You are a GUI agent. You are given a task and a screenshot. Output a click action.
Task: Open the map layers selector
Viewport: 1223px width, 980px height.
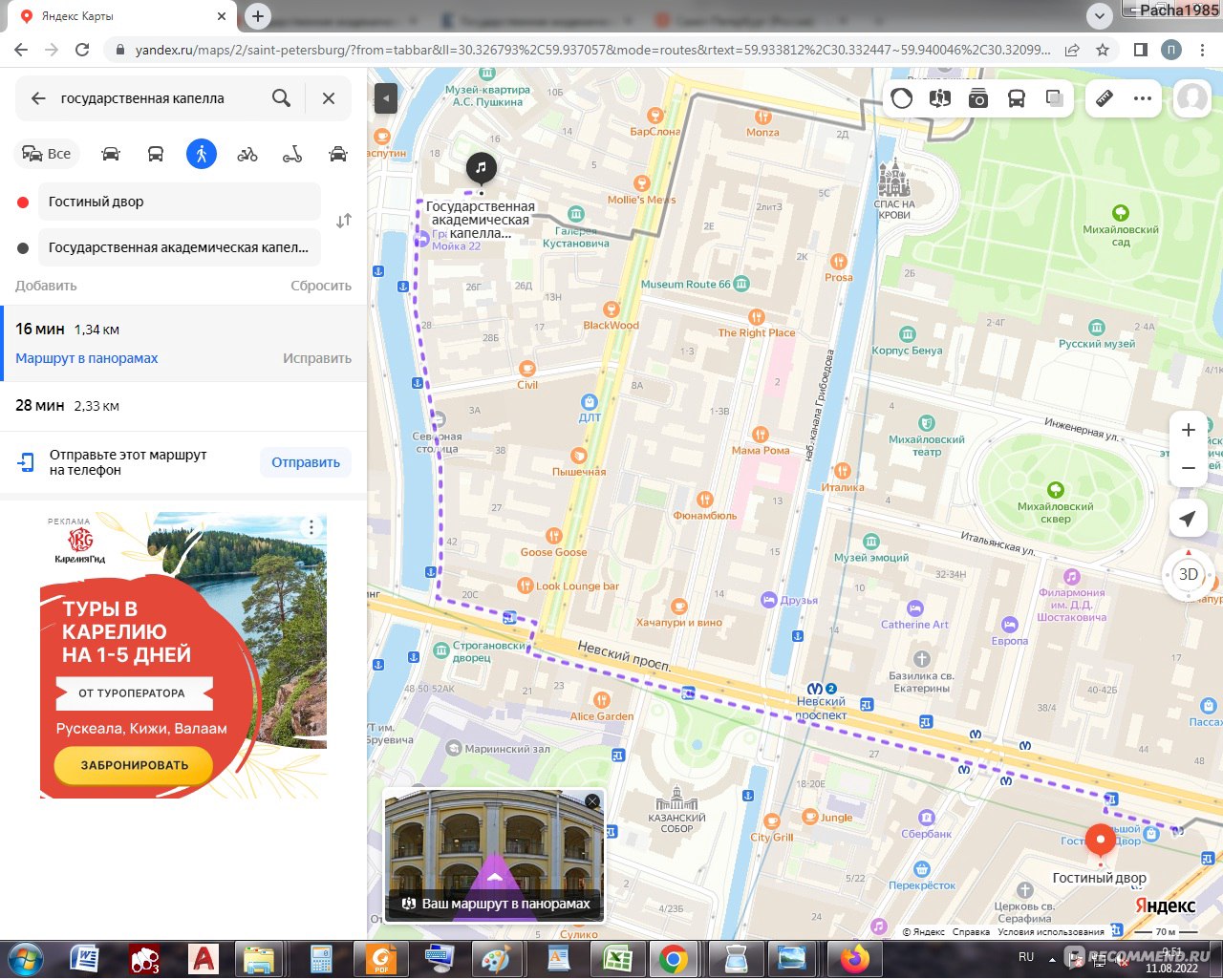click(1055, 98)
